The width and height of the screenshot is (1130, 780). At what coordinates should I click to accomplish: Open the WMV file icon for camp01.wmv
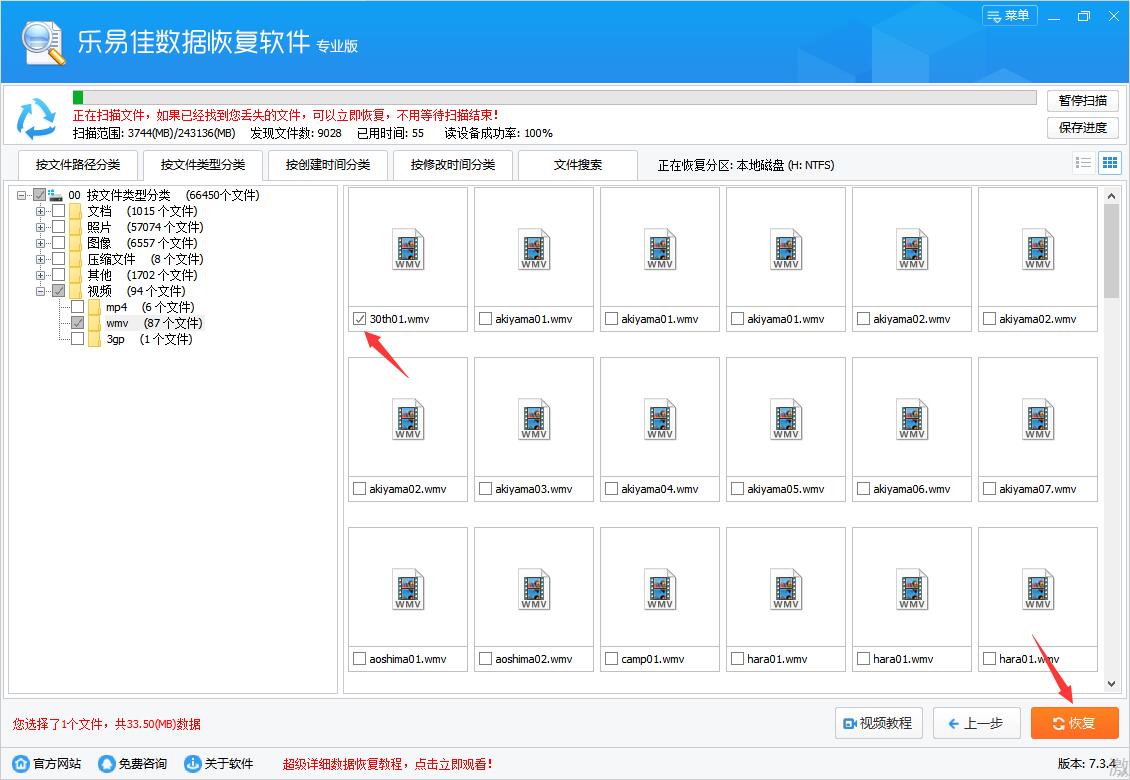click(x=659, y=590)
